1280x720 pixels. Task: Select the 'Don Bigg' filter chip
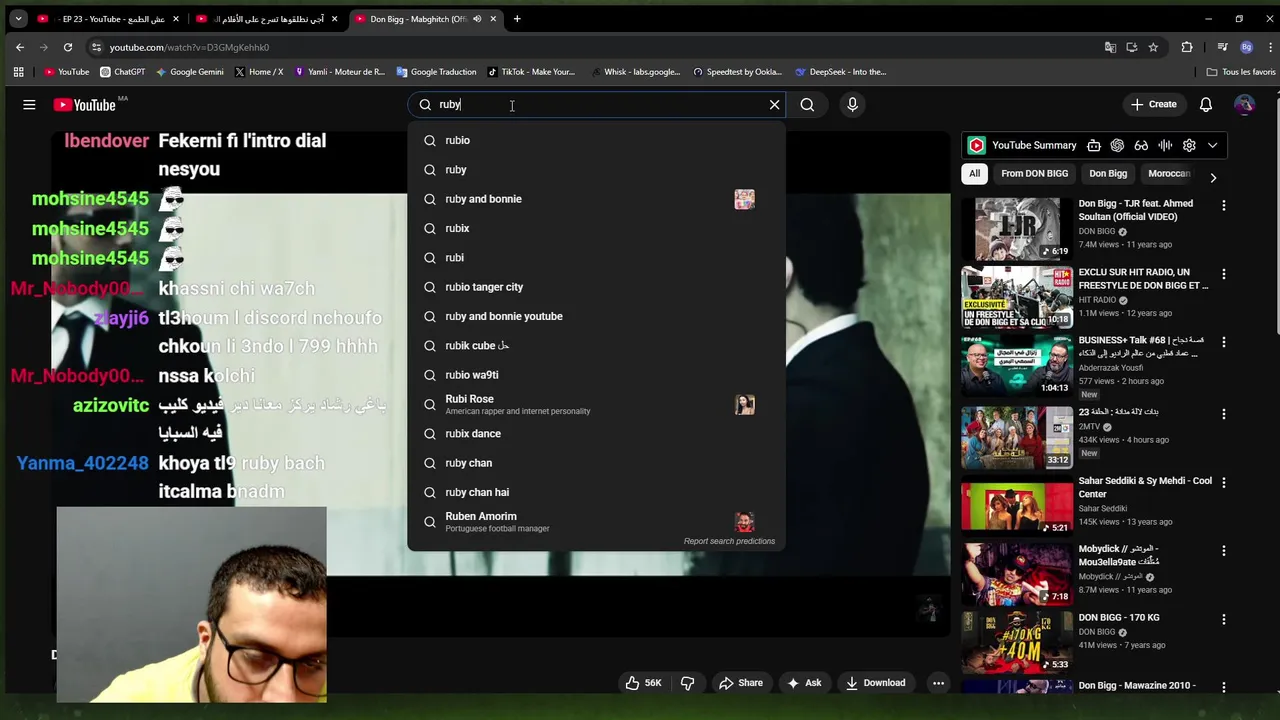pos(1108,173)
